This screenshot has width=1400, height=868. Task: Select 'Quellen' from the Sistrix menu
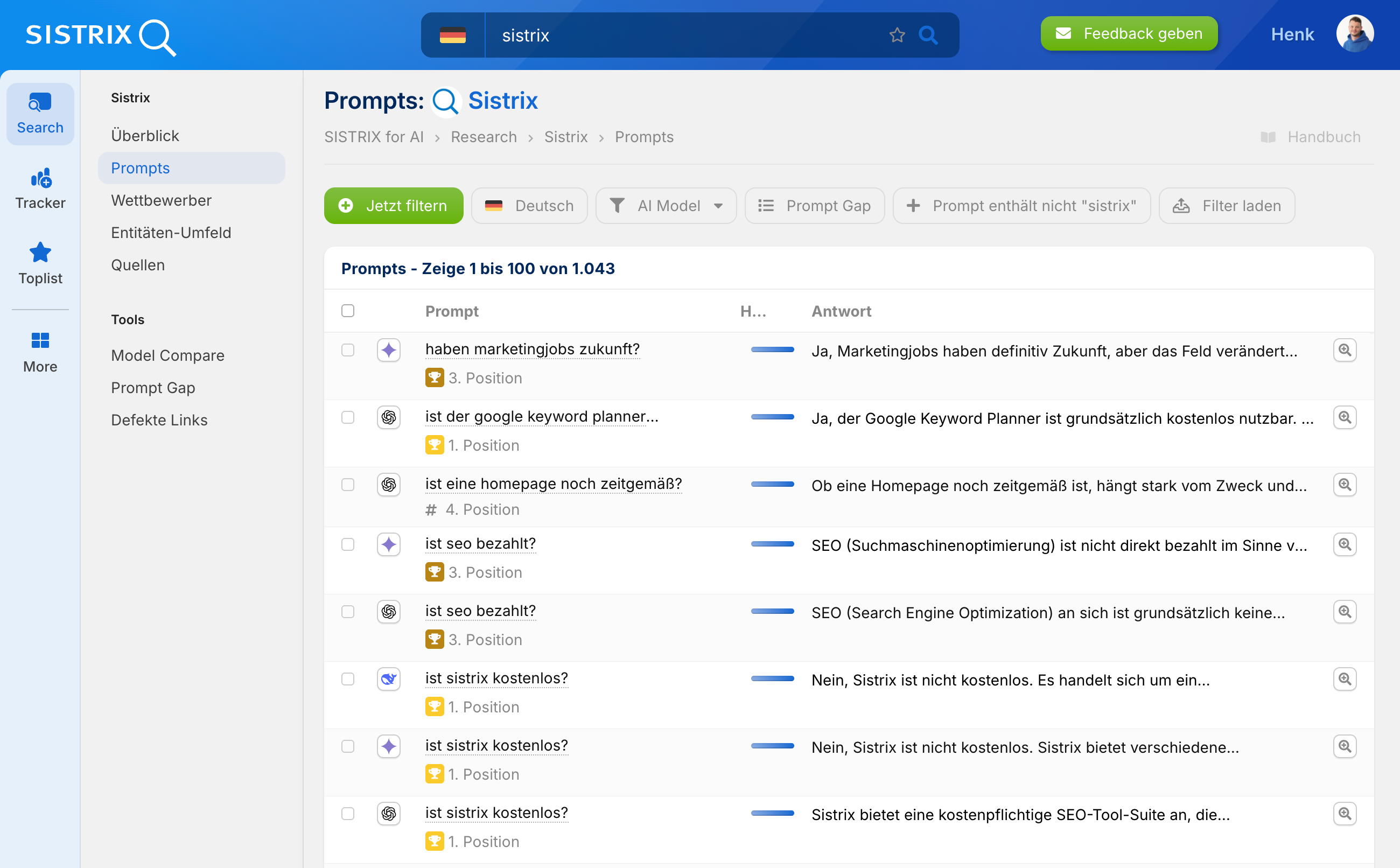(138, 264)
